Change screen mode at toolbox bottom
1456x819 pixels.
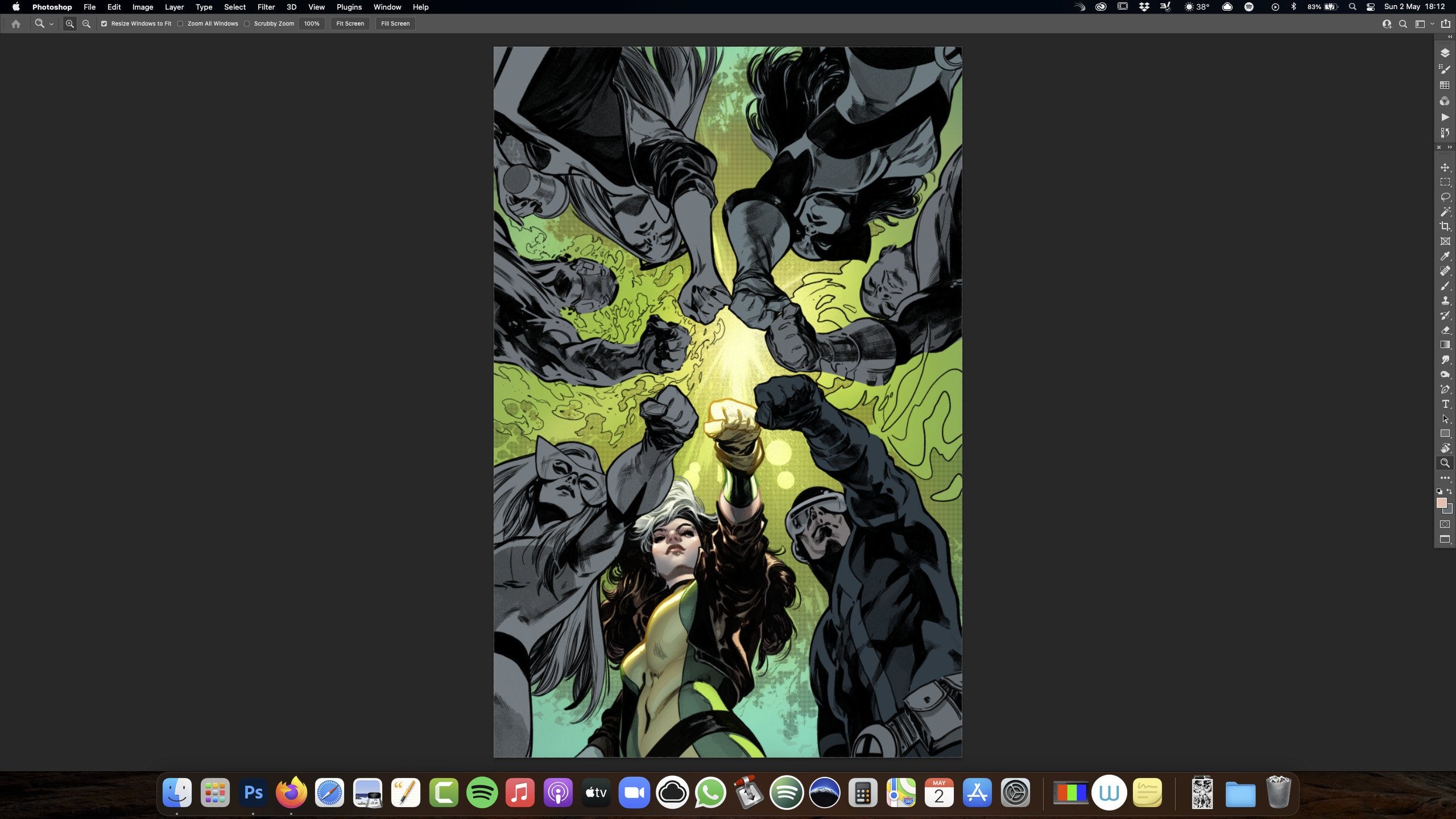coord(1445,539)
